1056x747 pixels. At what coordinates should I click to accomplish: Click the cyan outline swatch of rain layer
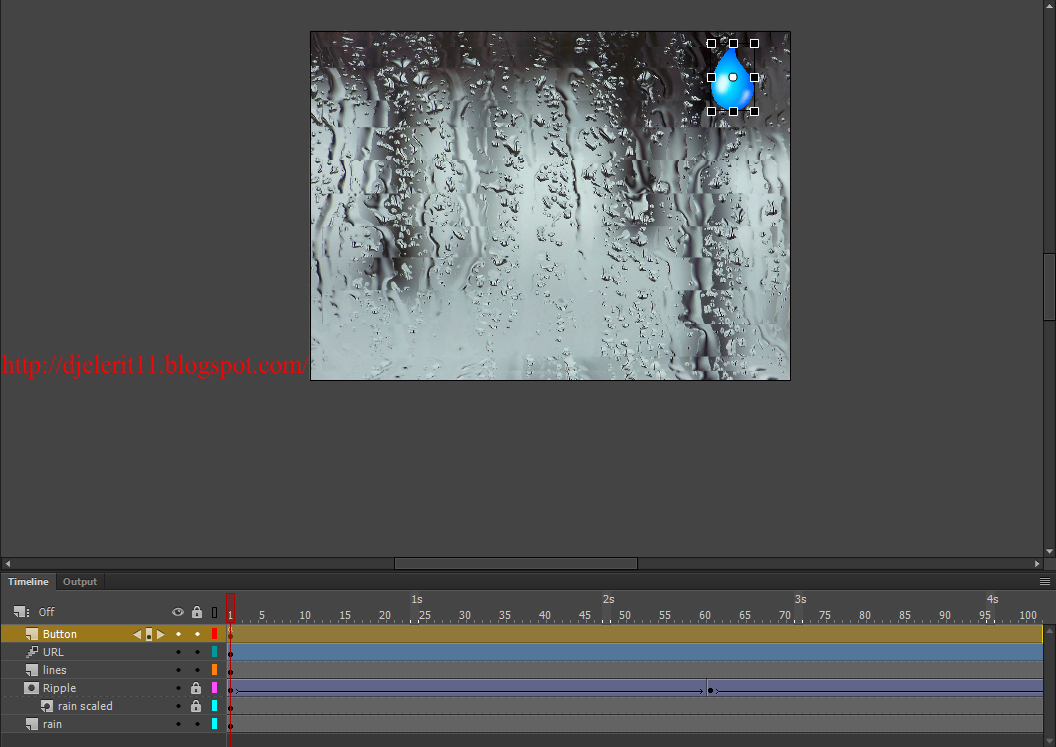coord(214,724)
